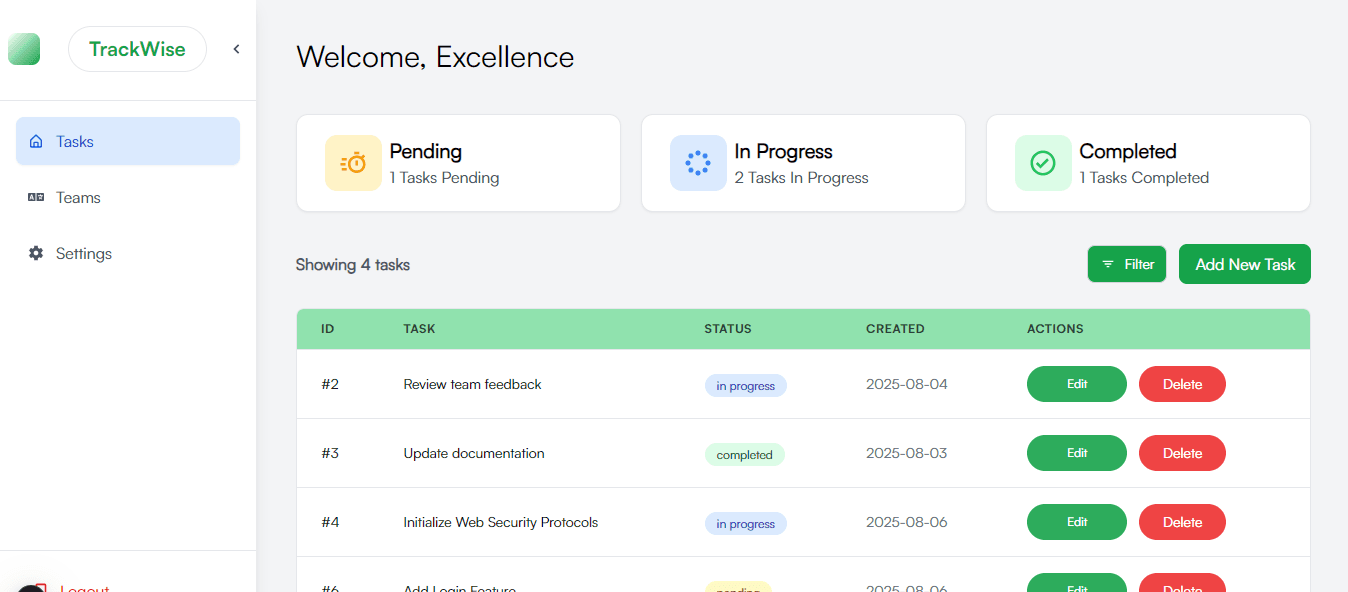Click the Settings gear icon
Image resolution: width=1348 pixels, height=592 pixels.
point(36,254)
